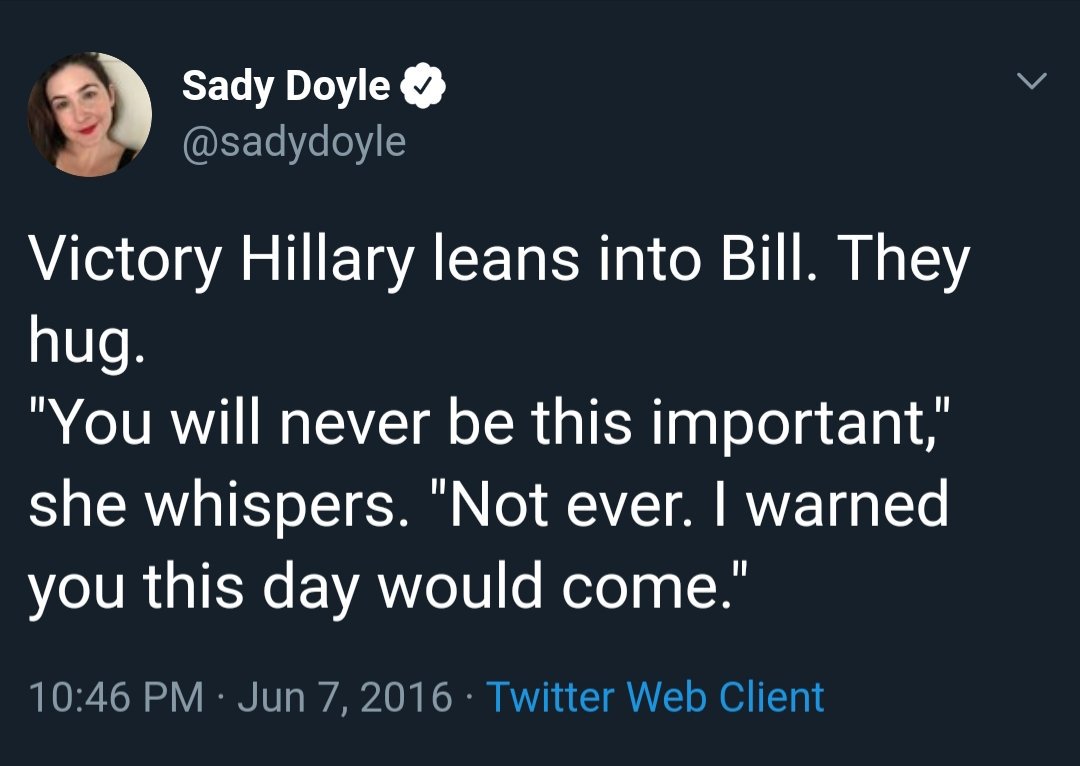This screenshot has height=766, width=1080.
Task: Click the "Jun 7, 2016" date
Action: pos(345,696)
